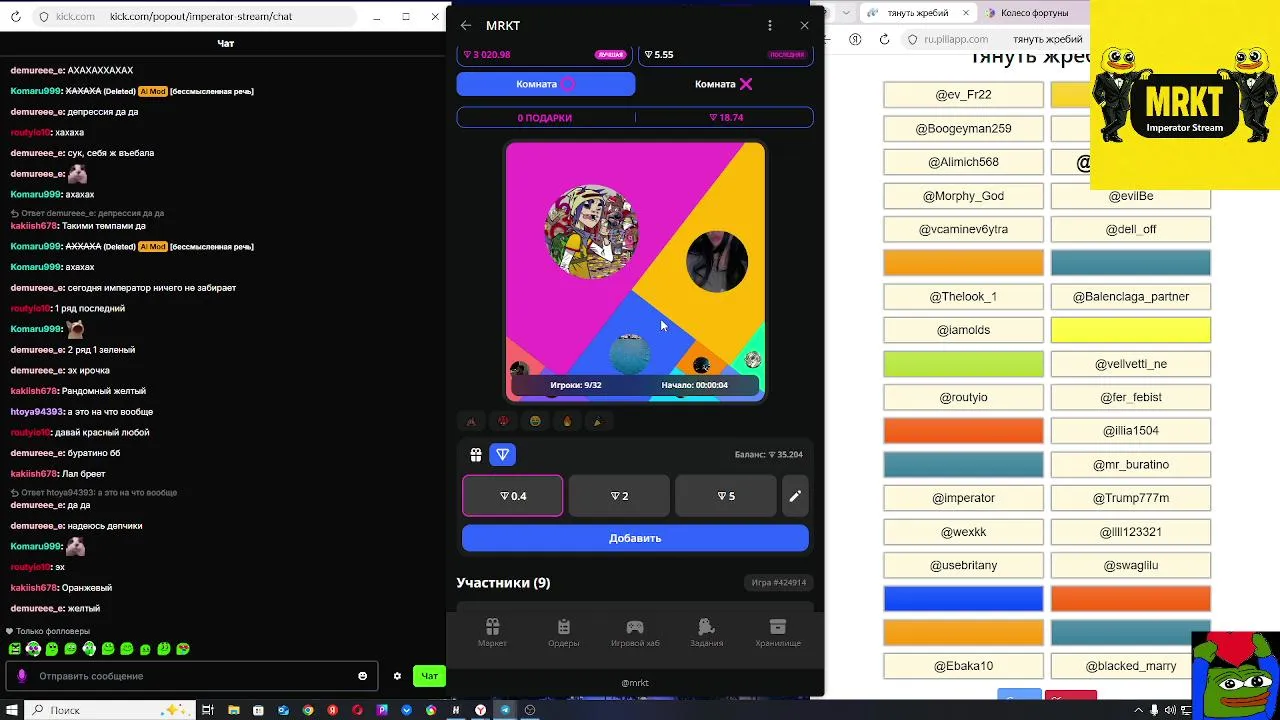This screenshot has width=1280, height=720.
Task: Open Telegram from the taskbar
Action: 505,710
